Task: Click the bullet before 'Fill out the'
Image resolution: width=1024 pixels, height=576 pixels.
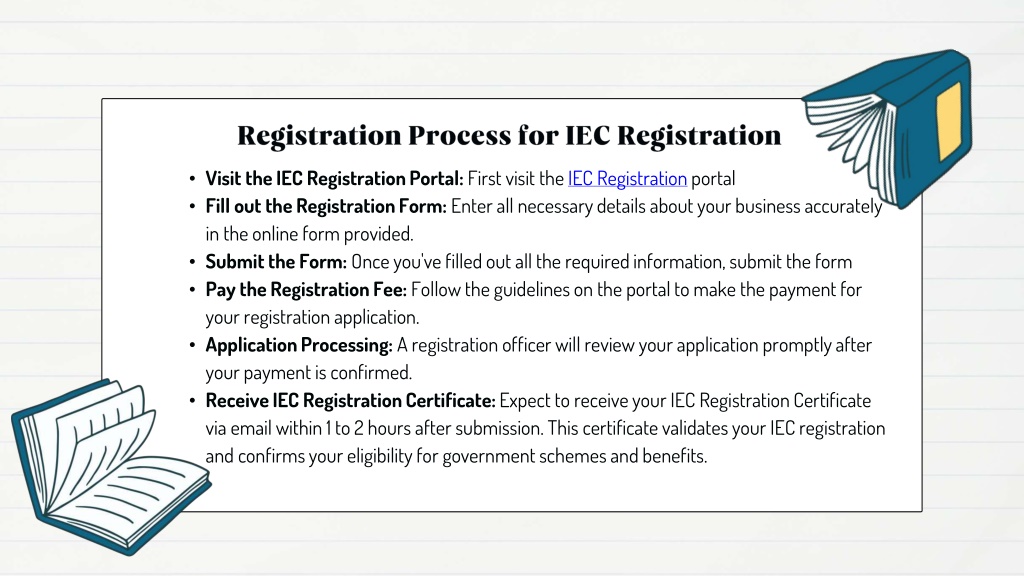Action: tap(192, 206)
